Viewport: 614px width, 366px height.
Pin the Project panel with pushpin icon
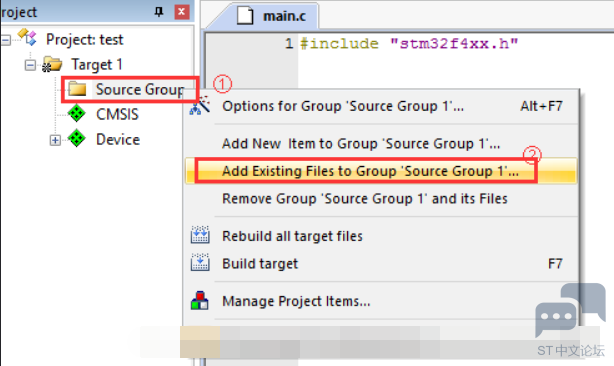159,12
